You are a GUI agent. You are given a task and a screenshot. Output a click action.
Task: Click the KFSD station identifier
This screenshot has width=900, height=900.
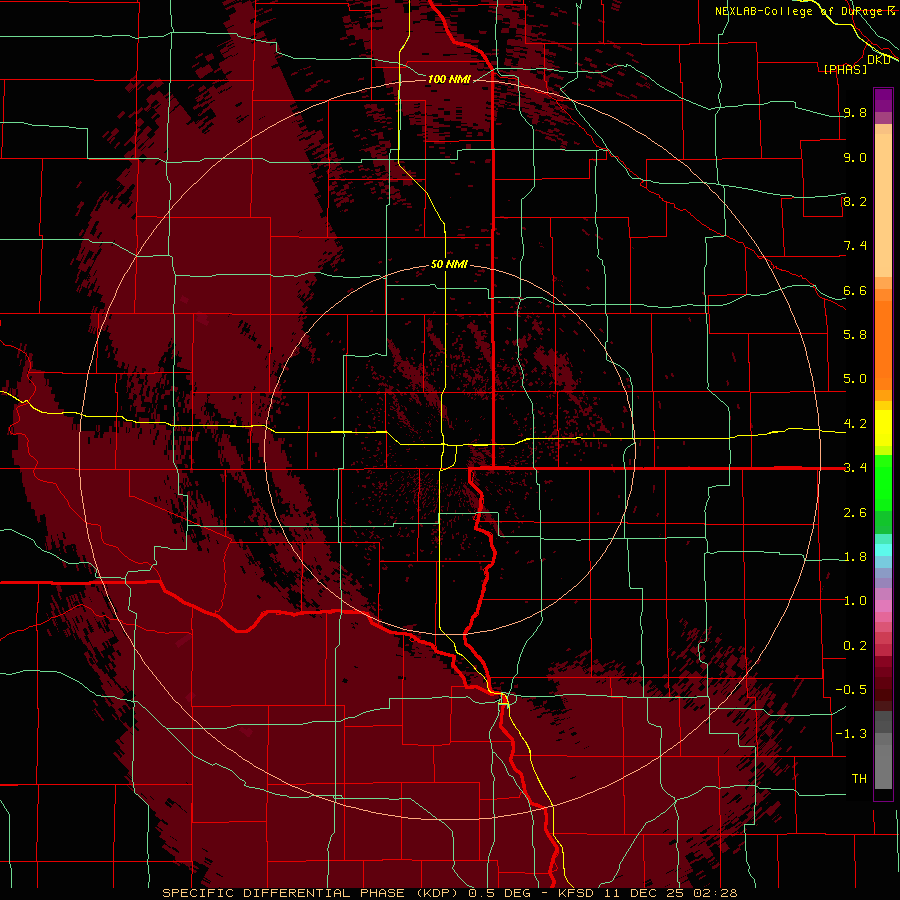coord(576,893)
